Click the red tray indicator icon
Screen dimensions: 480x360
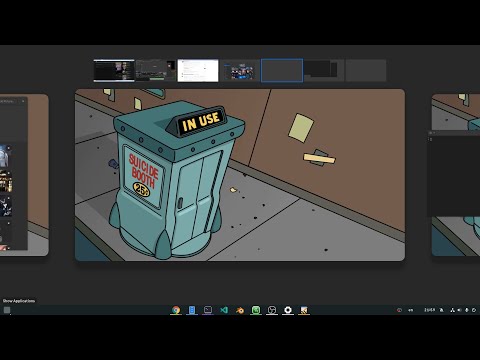399,310
